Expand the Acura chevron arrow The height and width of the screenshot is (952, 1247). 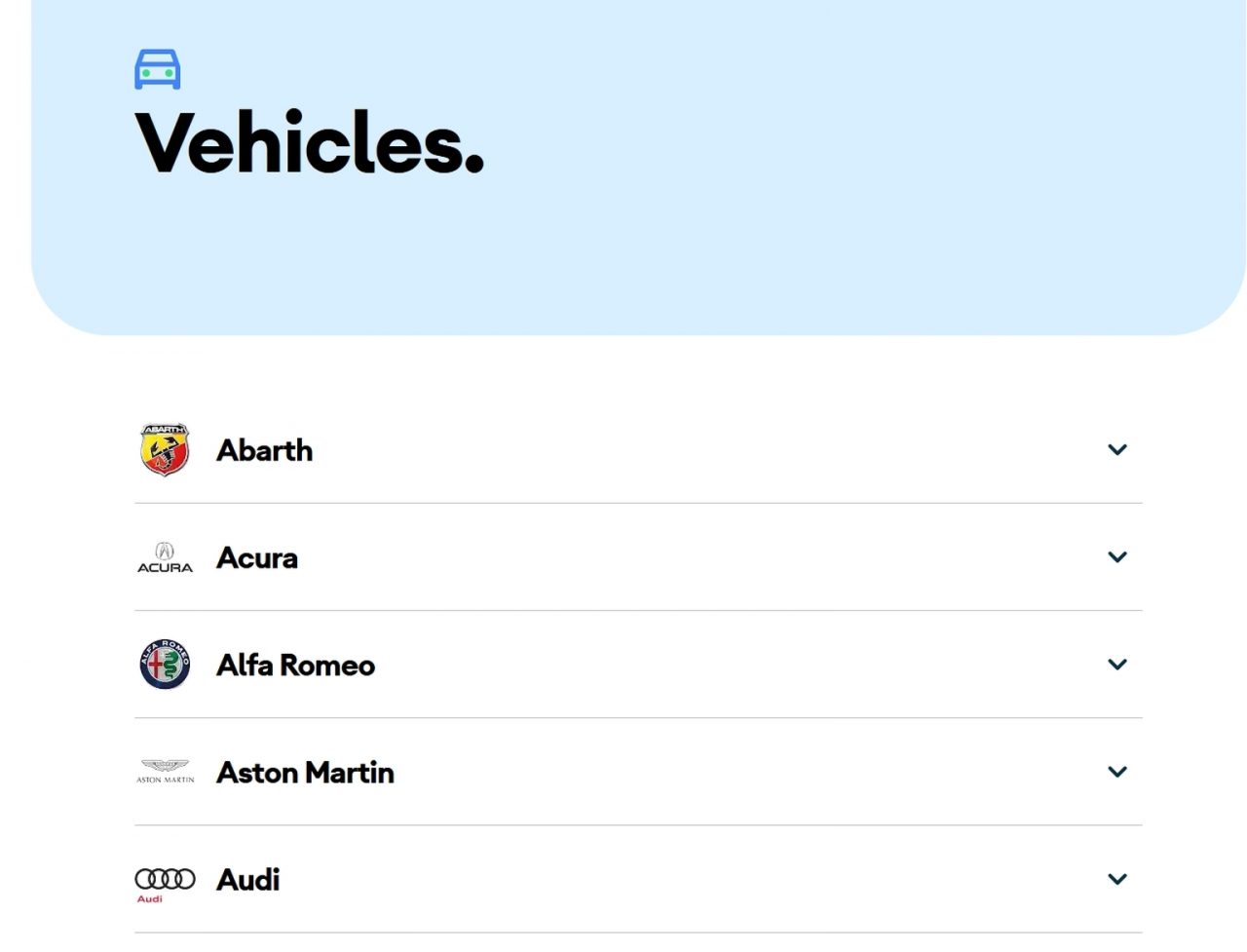tap(1117, 557)
